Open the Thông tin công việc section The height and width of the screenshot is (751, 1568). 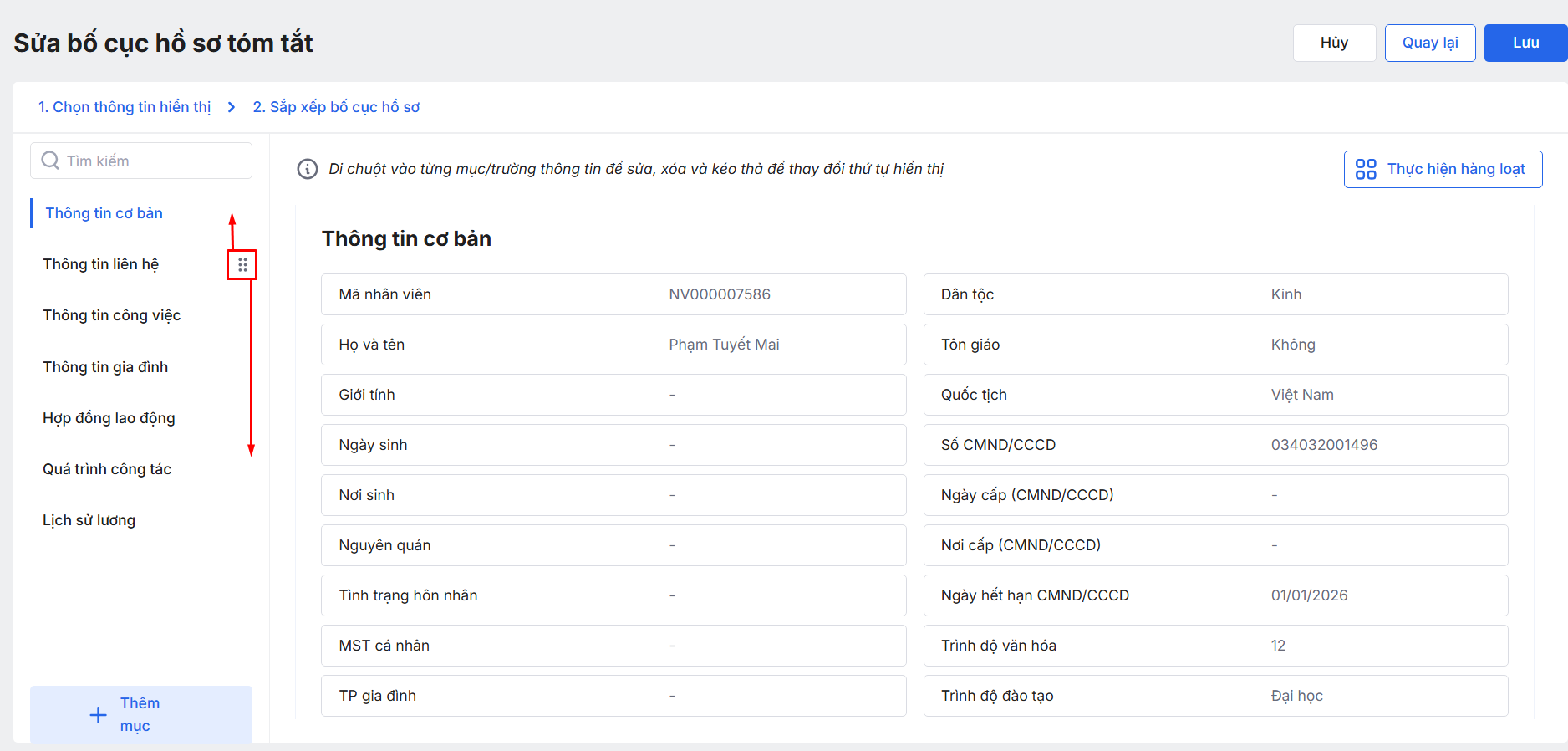click(x=112, y=315)
